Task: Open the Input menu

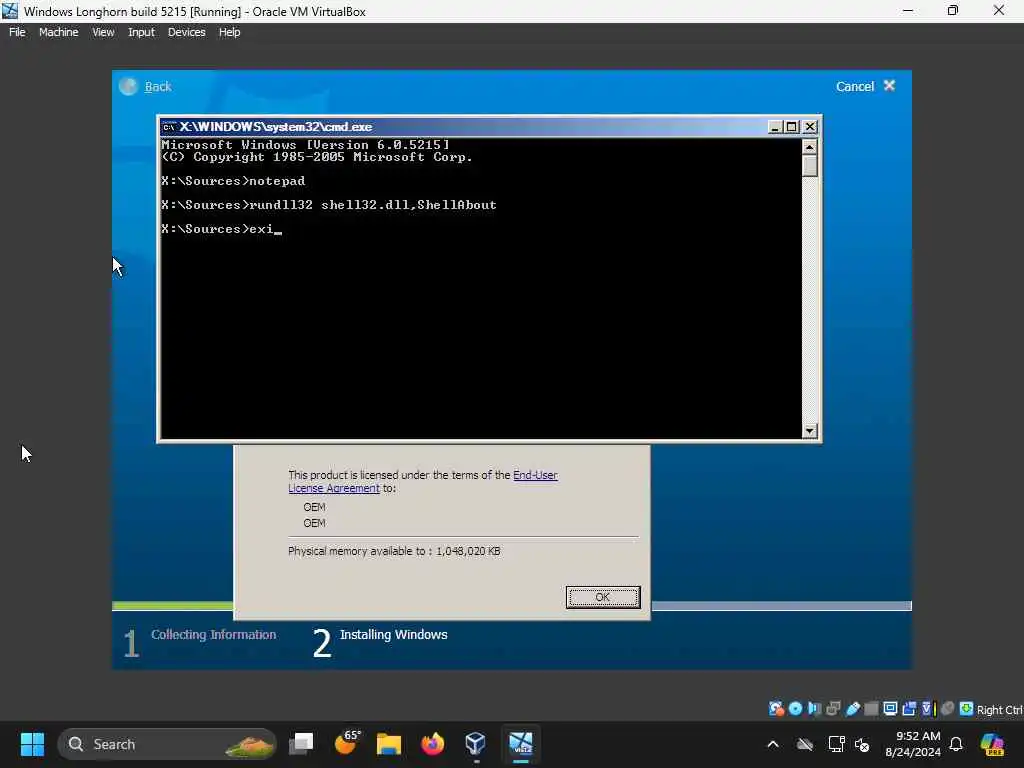Action: (141, 32)
